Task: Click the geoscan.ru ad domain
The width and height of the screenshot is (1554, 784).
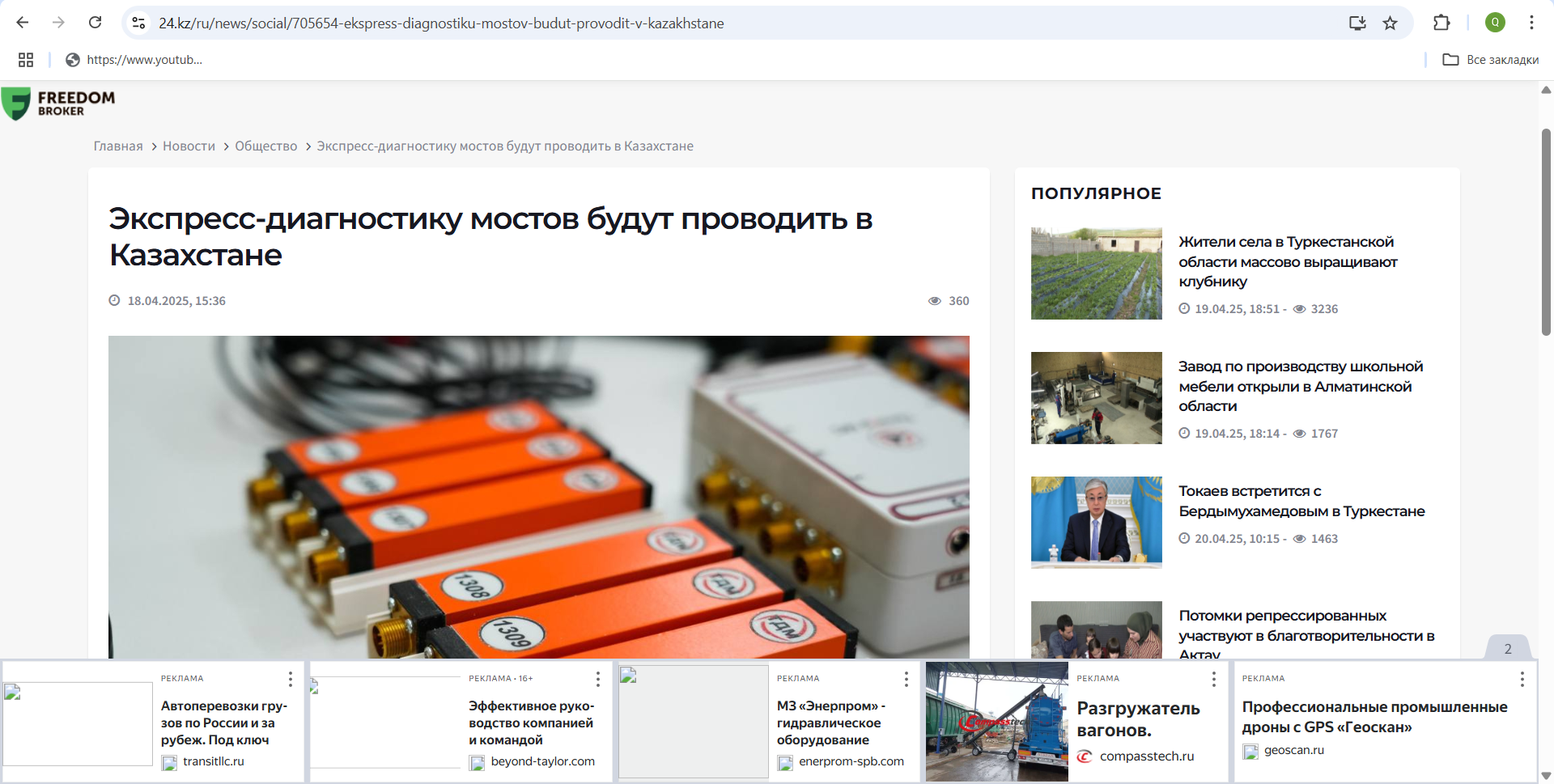Action: click(x=1294, y=750)
